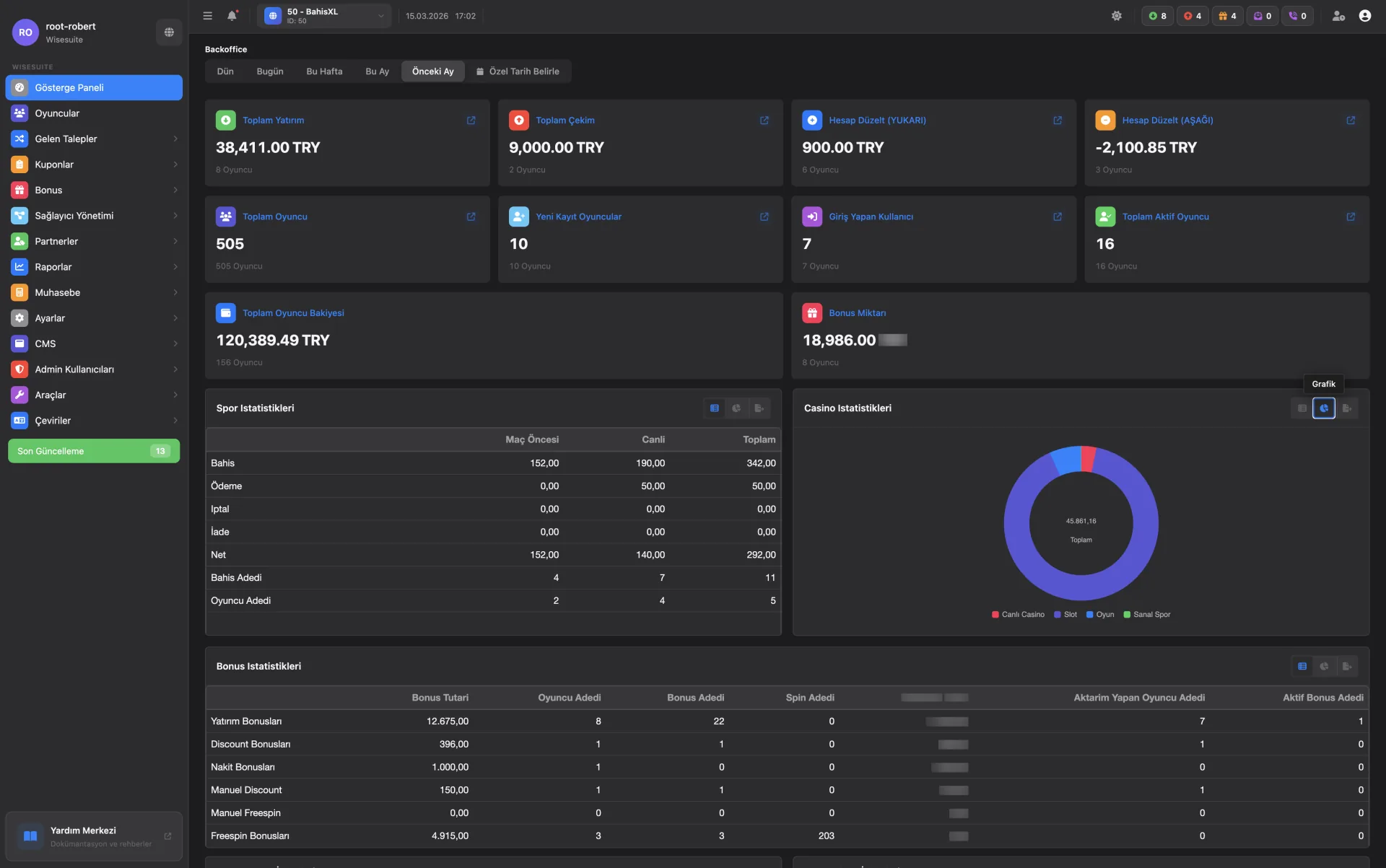Screen dimensions: 1386x868
Task: Open the pending deposits counter icon
Action: point(1153,16)
